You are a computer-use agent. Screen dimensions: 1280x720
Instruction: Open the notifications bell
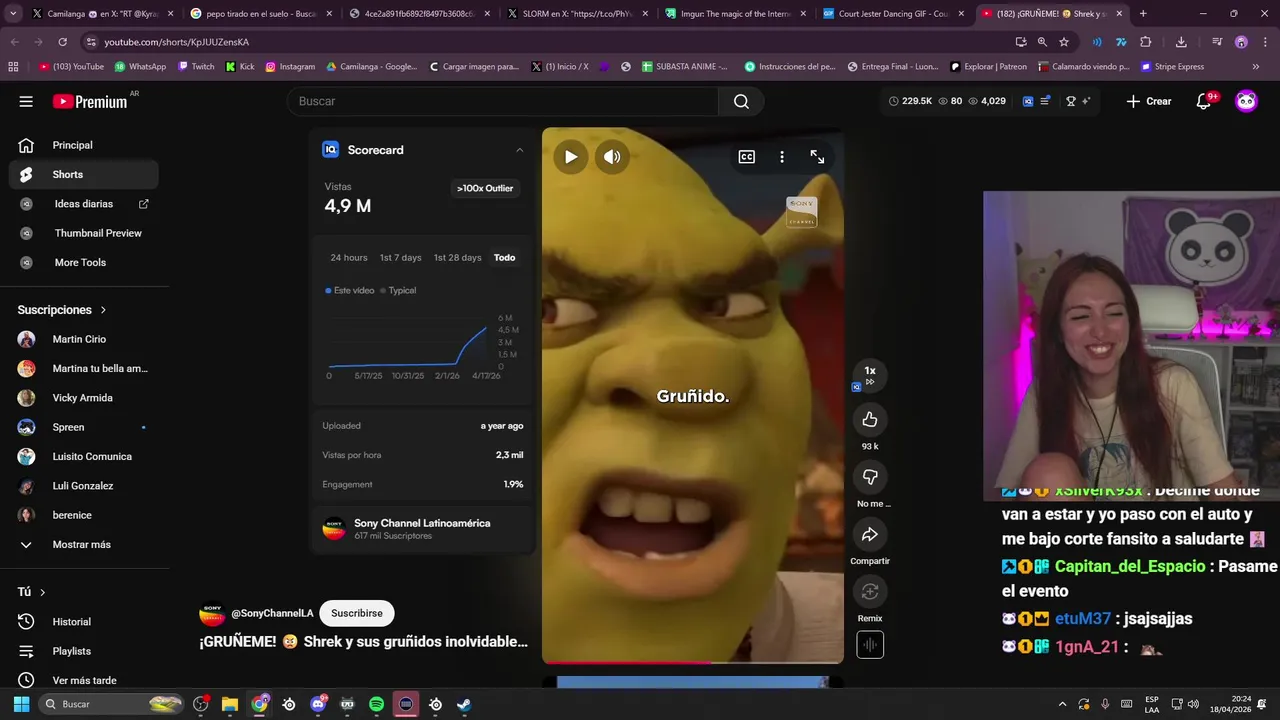(x=1204, y=101)
